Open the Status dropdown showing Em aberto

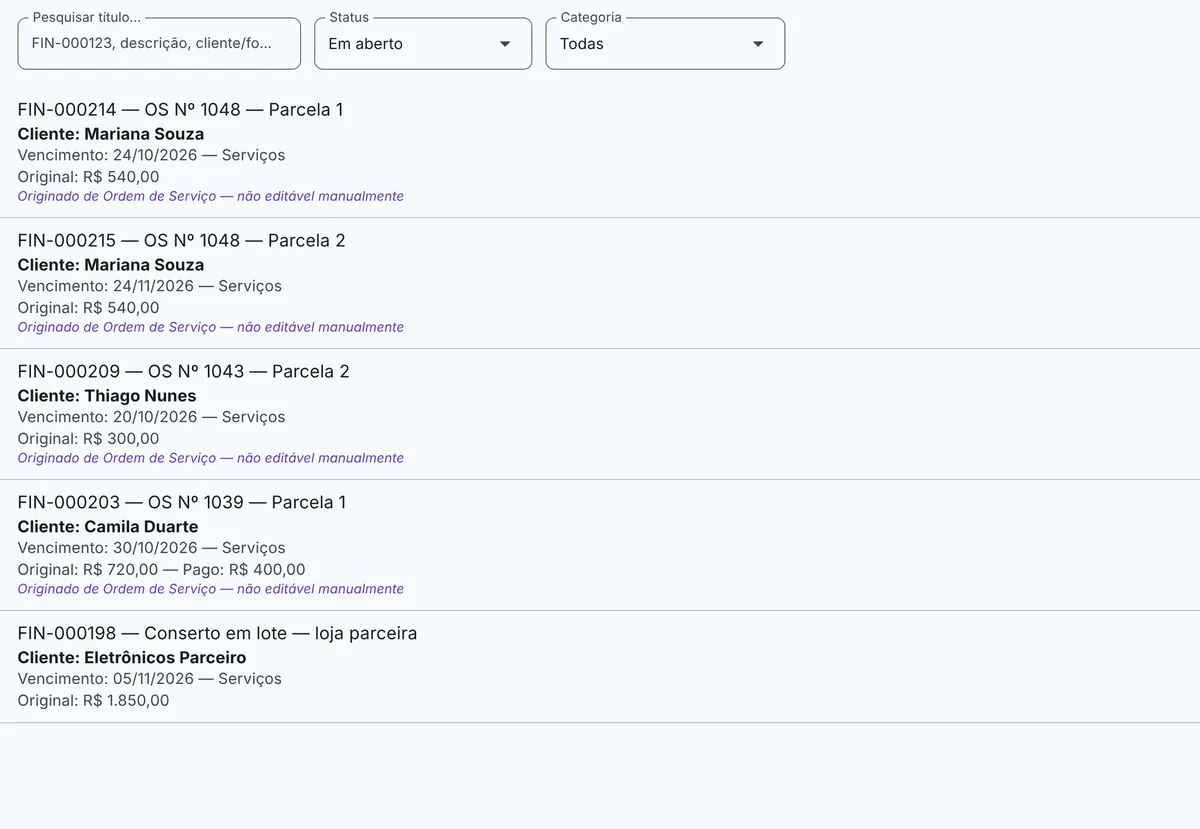coord(423,44)
